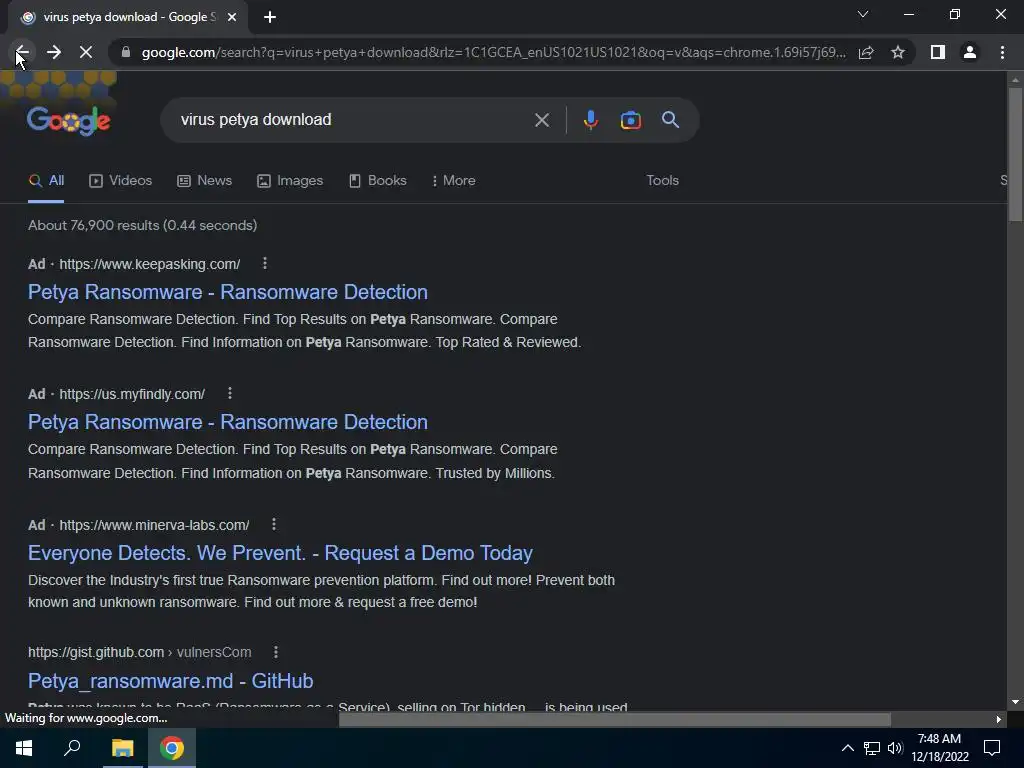This screenshot has width=1024, height=768.
Task: Focus the Google search input field
Action: point(353,120)
